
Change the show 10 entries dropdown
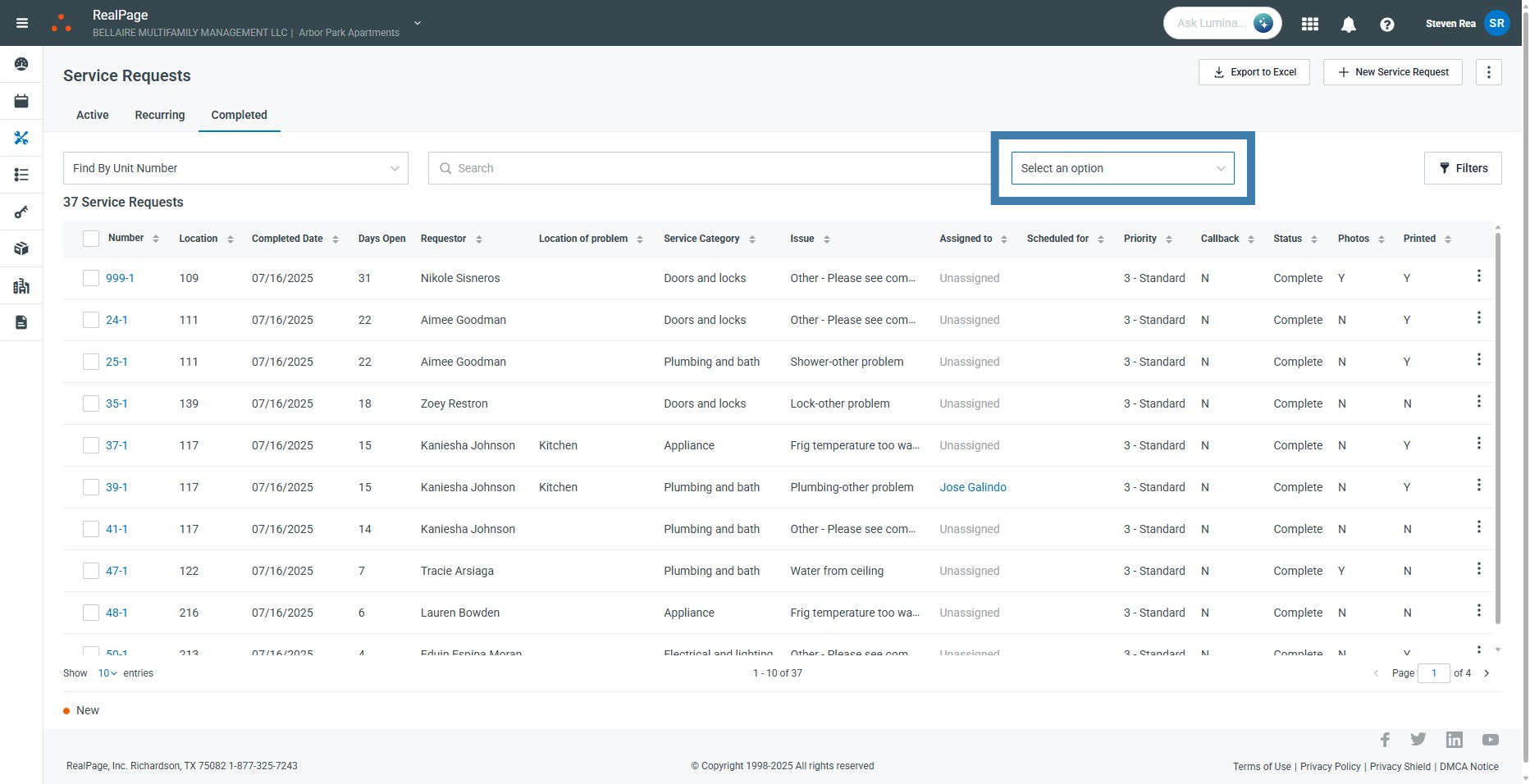(107, 673)
